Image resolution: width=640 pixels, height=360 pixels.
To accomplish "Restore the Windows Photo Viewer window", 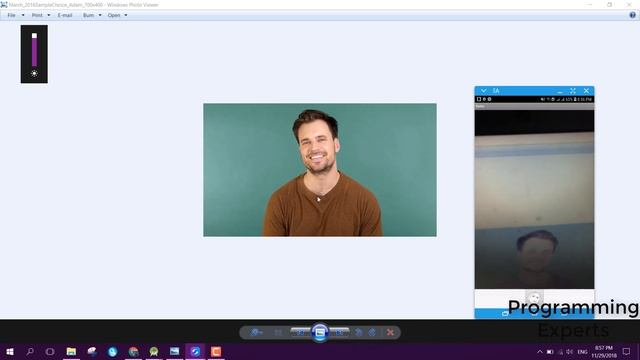I will point(609,4).
